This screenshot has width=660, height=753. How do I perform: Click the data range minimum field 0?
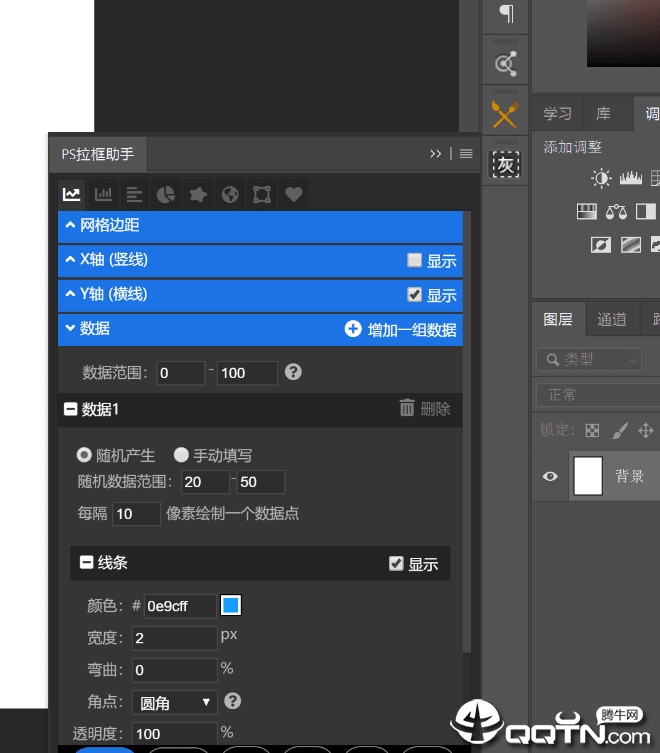(x=181, y=373)
